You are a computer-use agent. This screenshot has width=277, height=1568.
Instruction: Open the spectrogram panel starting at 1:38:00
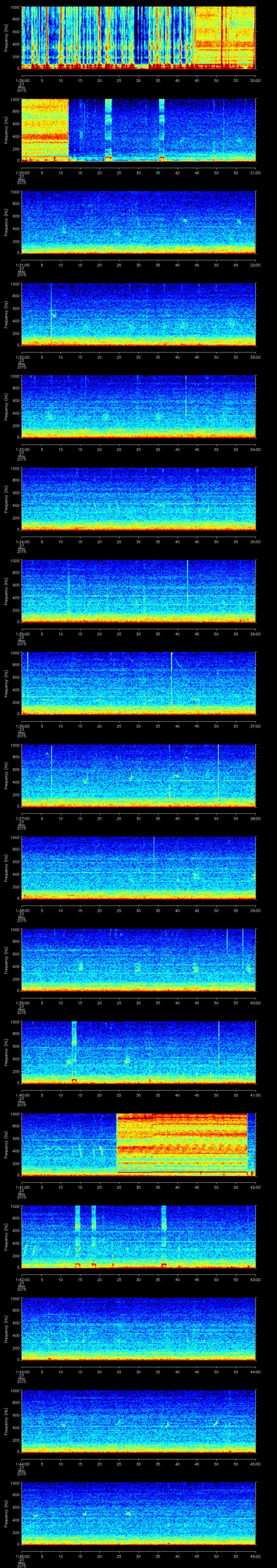[x=139, y=869]
